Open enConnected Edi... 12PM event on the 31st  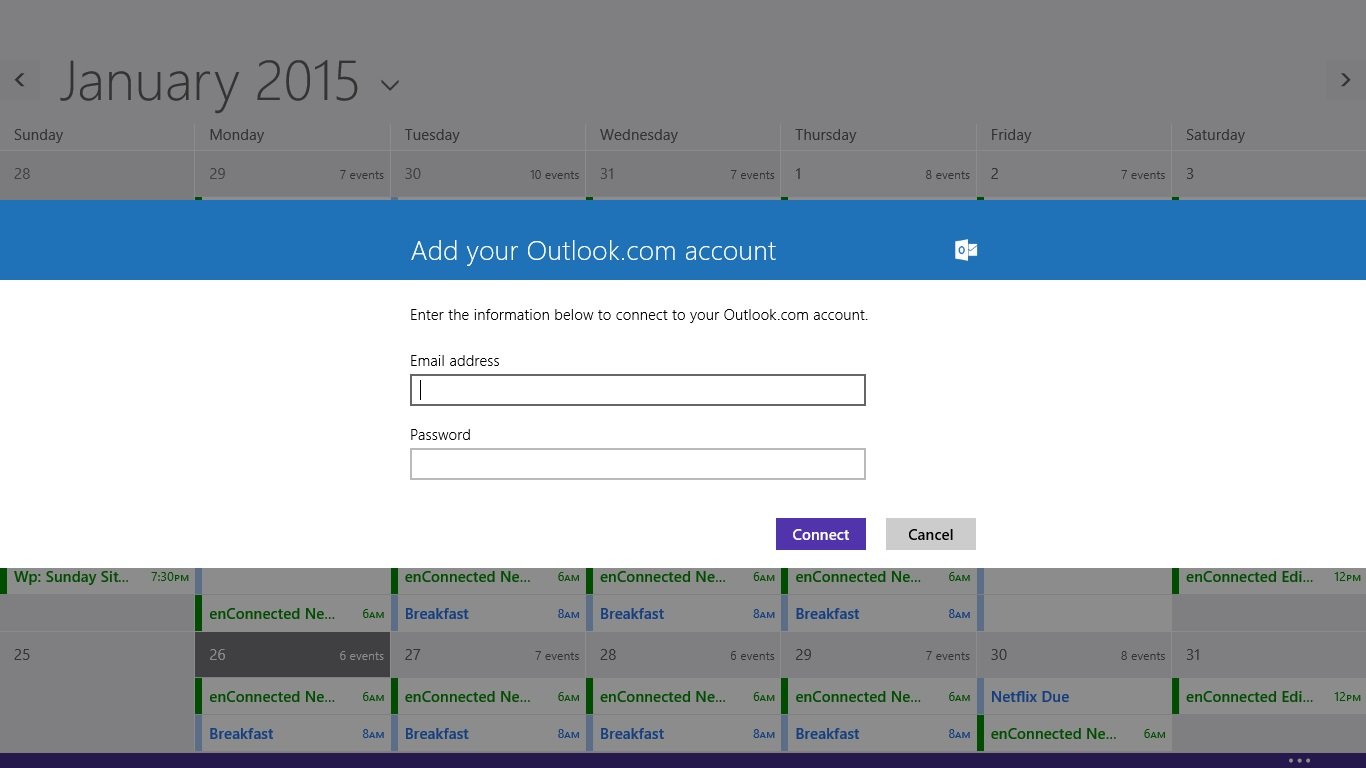1268,697
